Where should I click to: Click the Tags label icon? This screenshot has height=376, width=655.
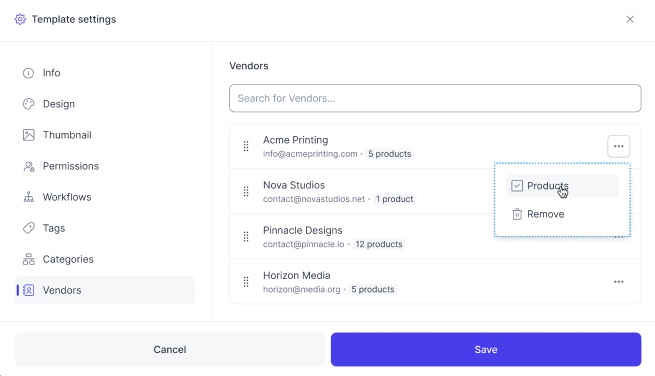click(28, 228)
